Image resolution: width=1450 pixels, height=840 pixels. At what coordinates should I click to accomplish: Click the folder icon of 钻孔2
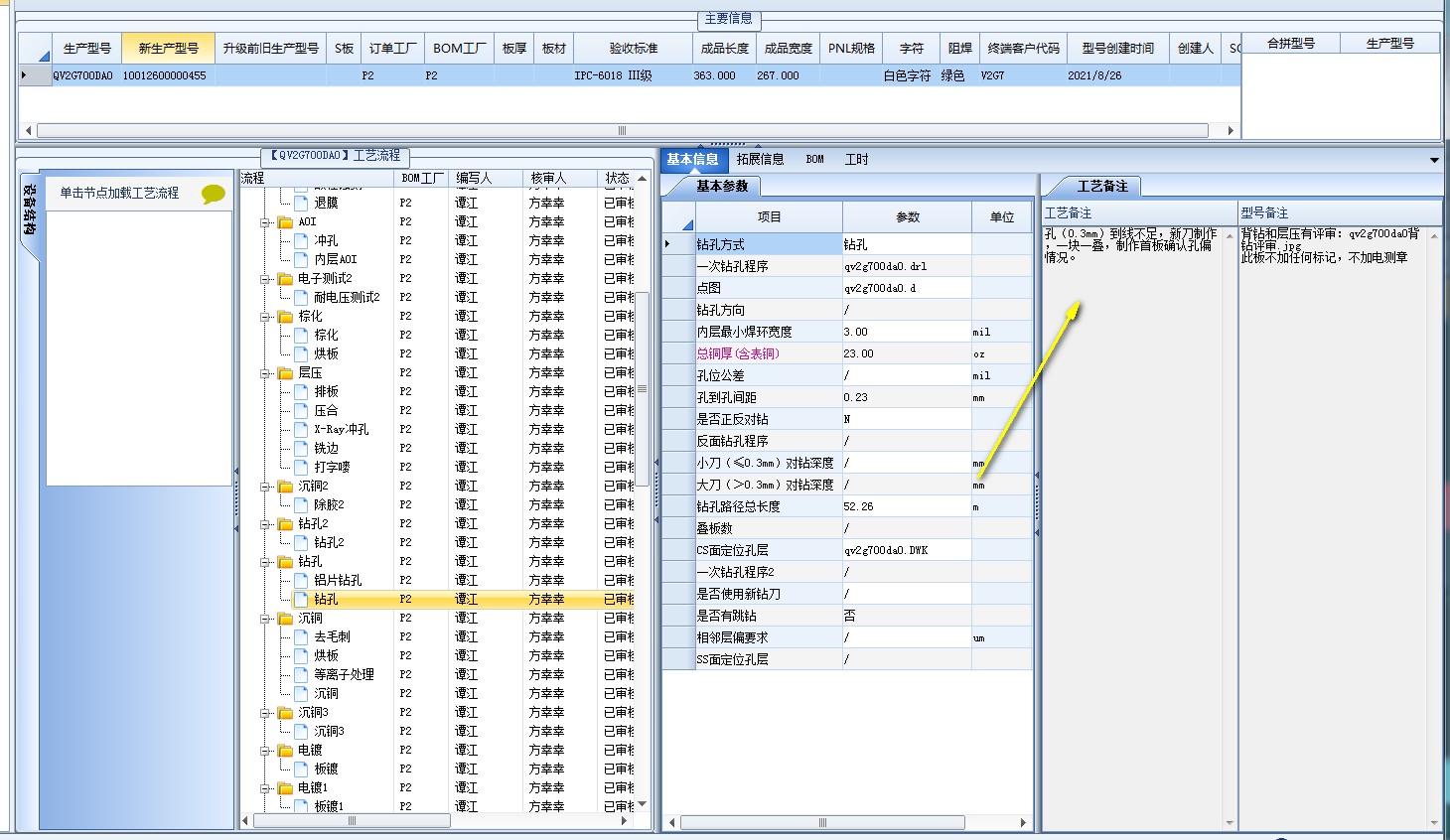(x=286, y=523)
